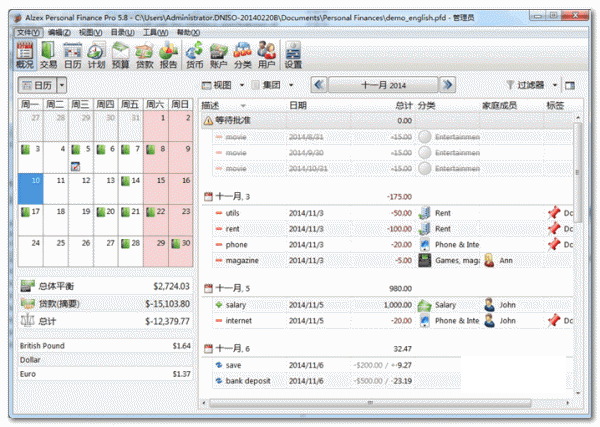Open the 账户 accounts toolbar icon
The image size is (600, 427).
(x=218, y=54)
